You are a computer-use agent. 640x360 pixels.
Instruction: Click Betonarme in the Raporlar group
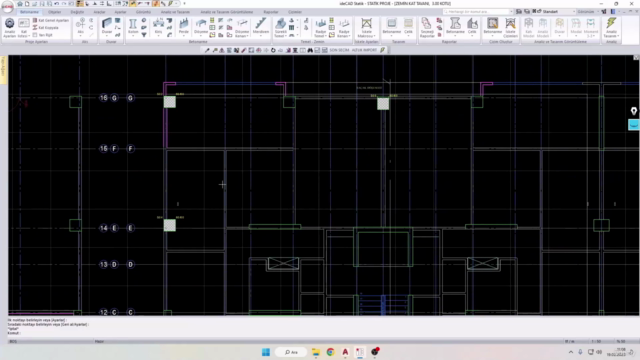(455, 26)
